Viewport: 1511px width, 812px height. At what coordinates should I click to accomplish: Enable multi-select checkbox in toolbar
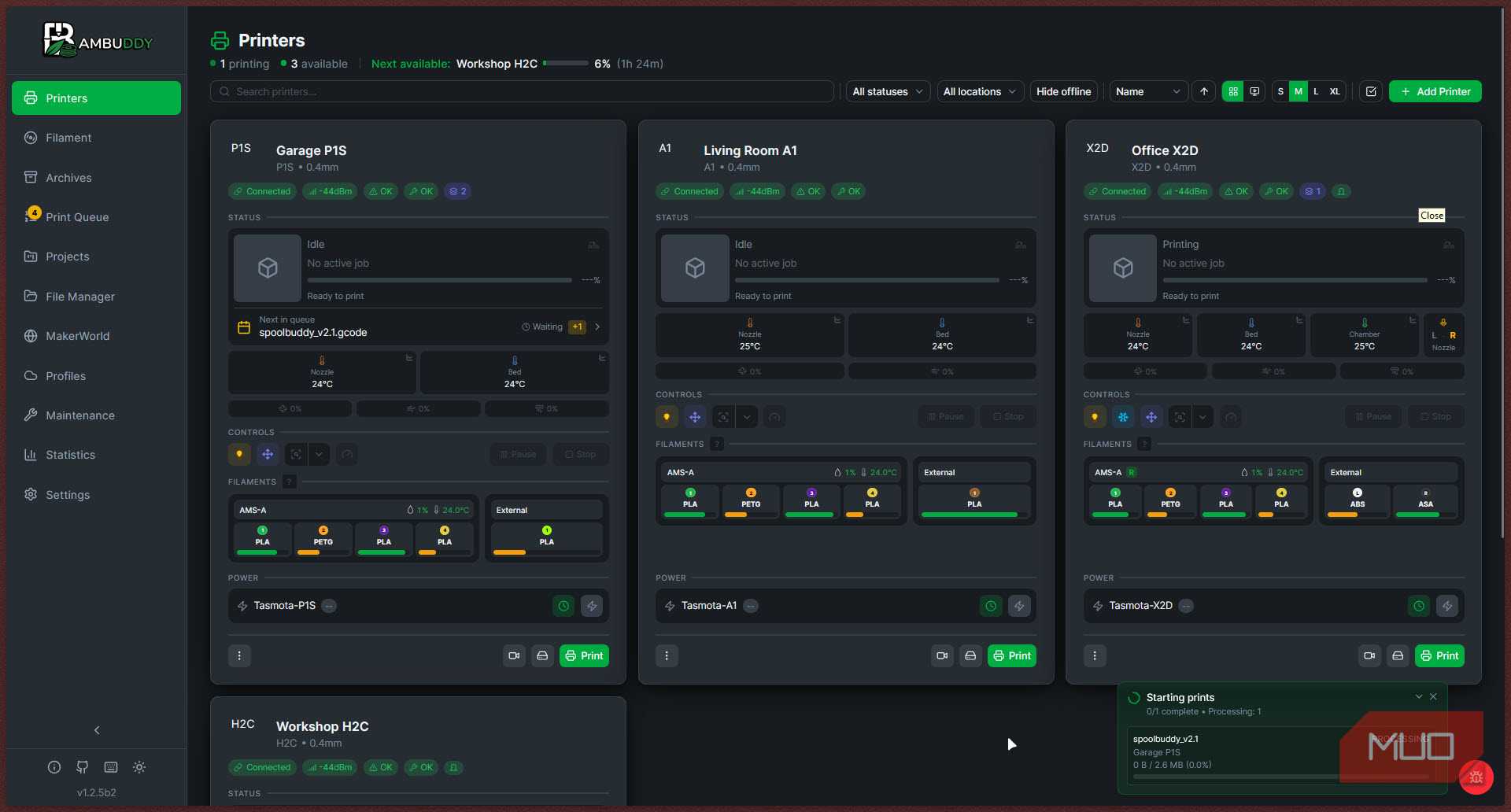(1371, 91)
